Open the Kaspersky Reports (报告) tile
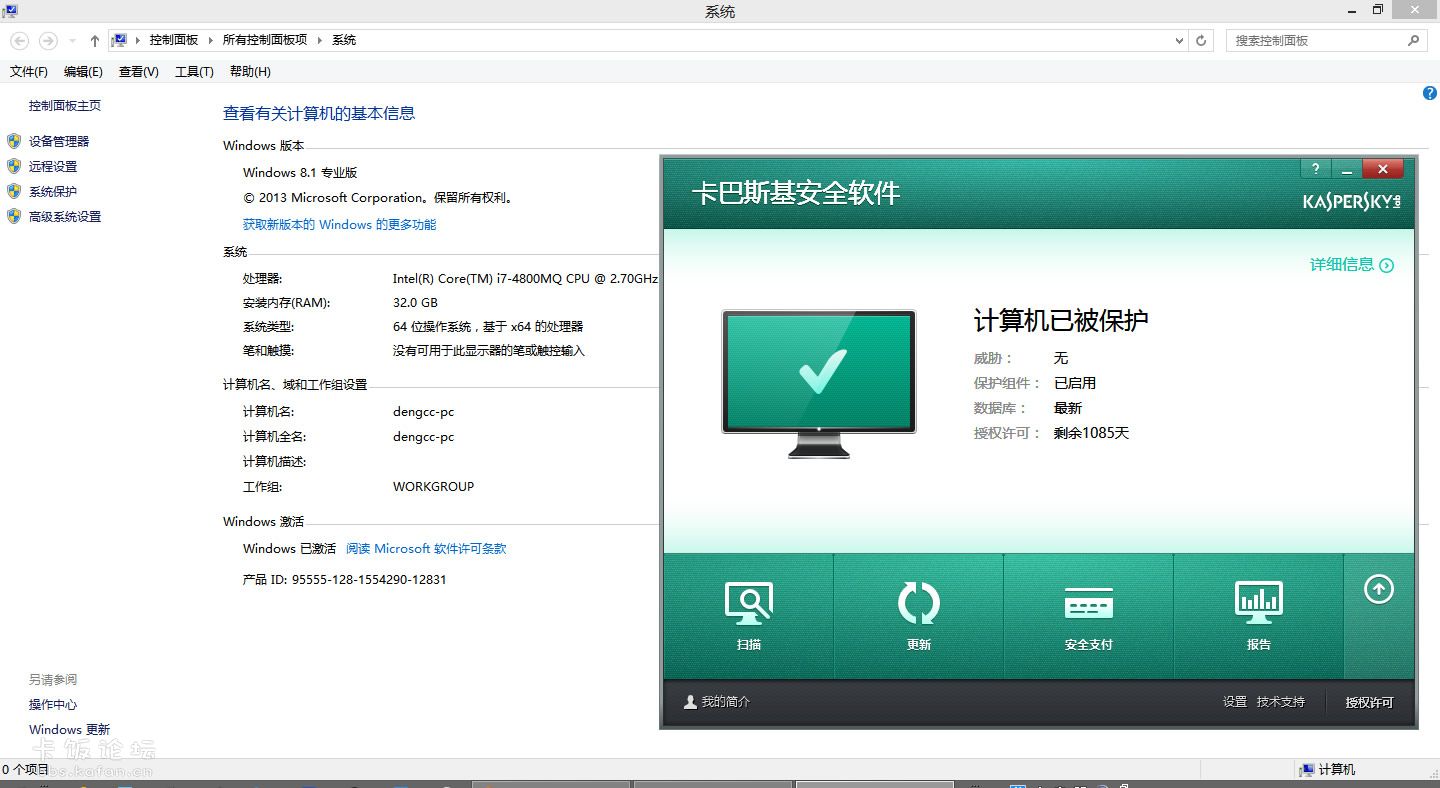 [1258, 616]
